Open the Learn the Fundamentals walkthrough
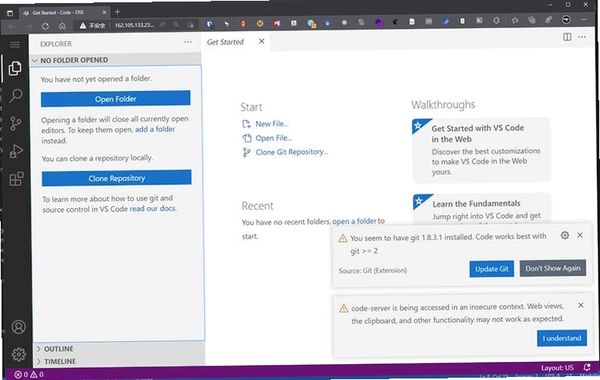The width and height of the screenshot is (600, 380). click(482, 209)
